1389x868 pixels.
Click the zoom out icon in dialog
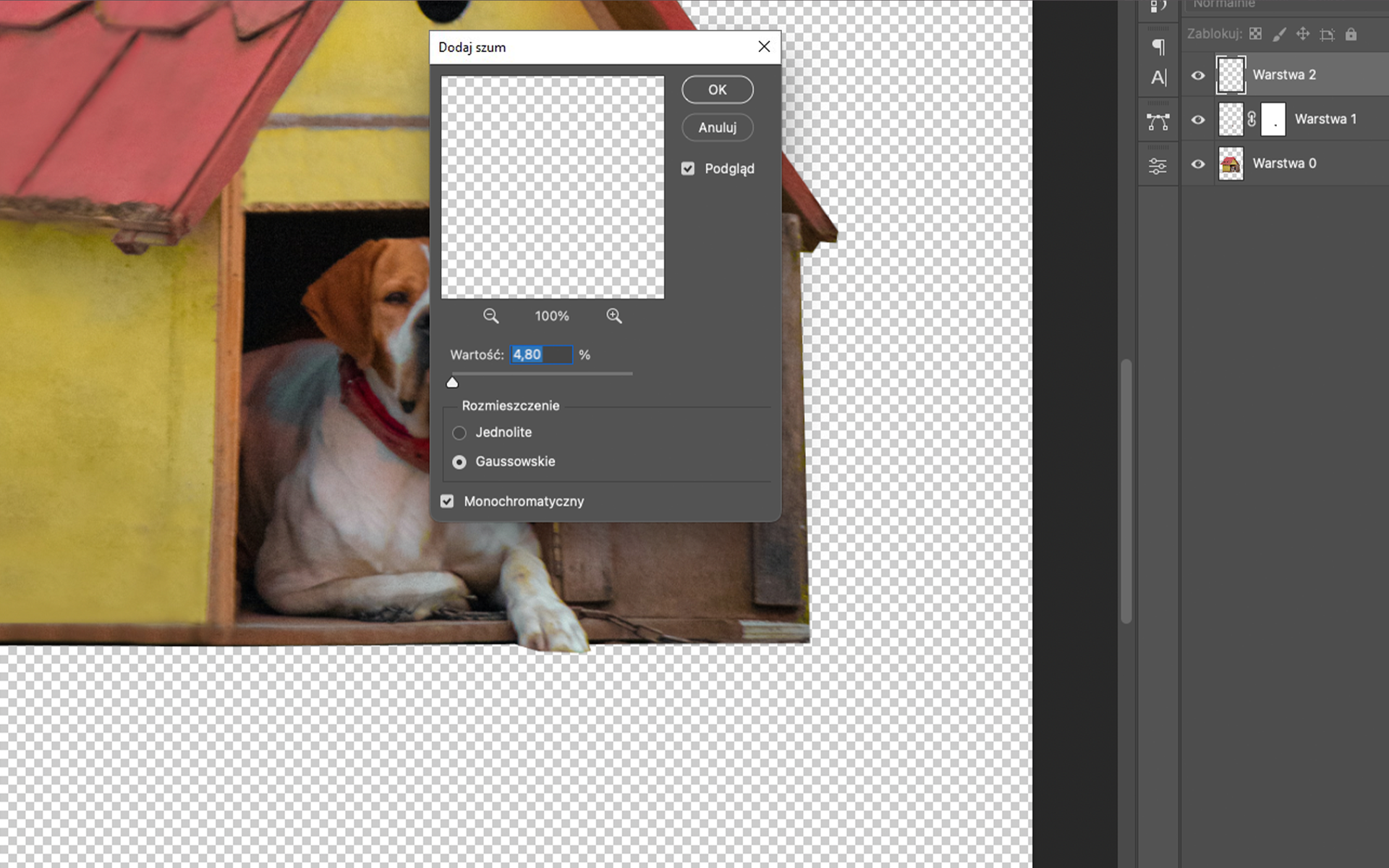(x=490, y=316)
